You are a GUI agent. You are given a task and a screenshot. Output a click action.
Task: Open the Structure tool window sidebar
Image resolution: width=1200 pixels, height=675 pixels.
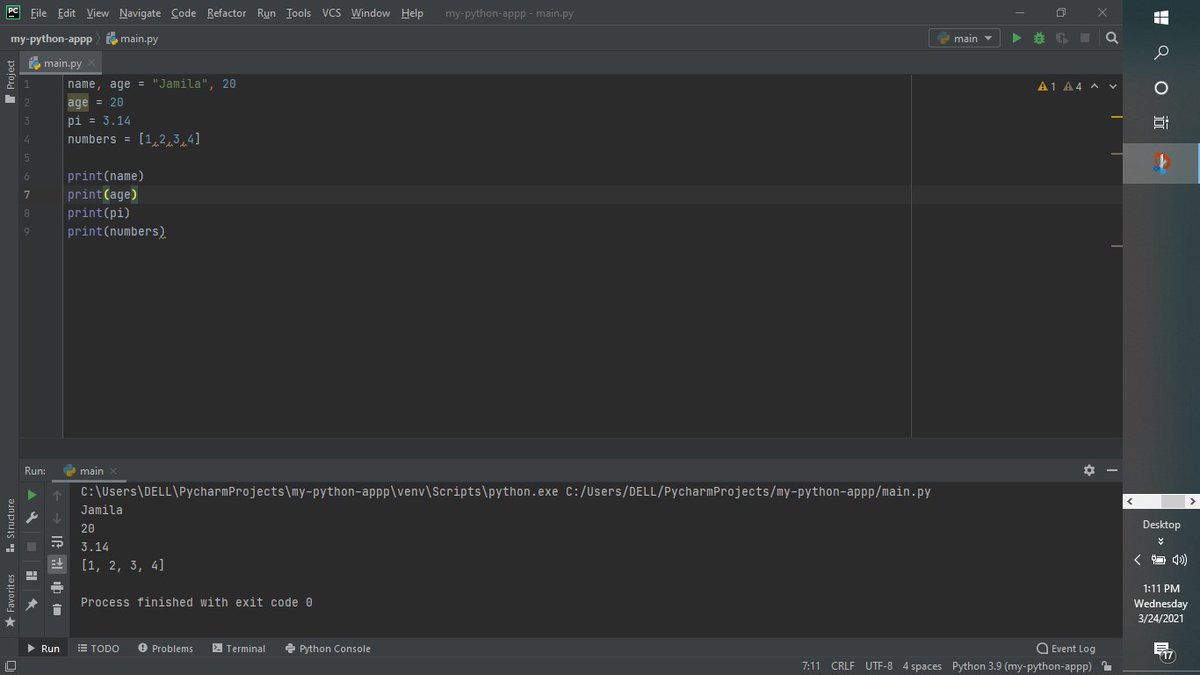(10, 524)
